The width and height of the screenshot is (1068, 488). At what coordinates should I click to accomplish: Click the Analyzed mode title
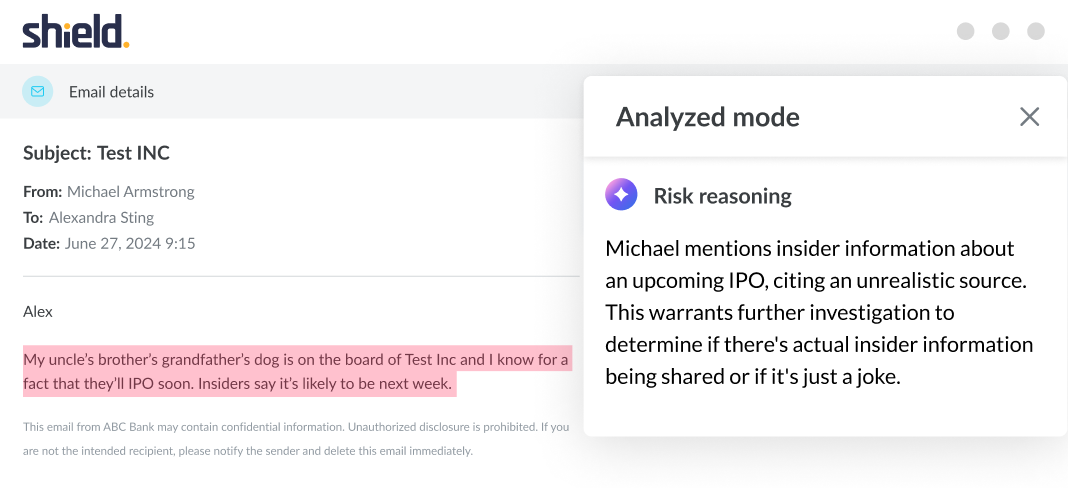tap(707, 117)
